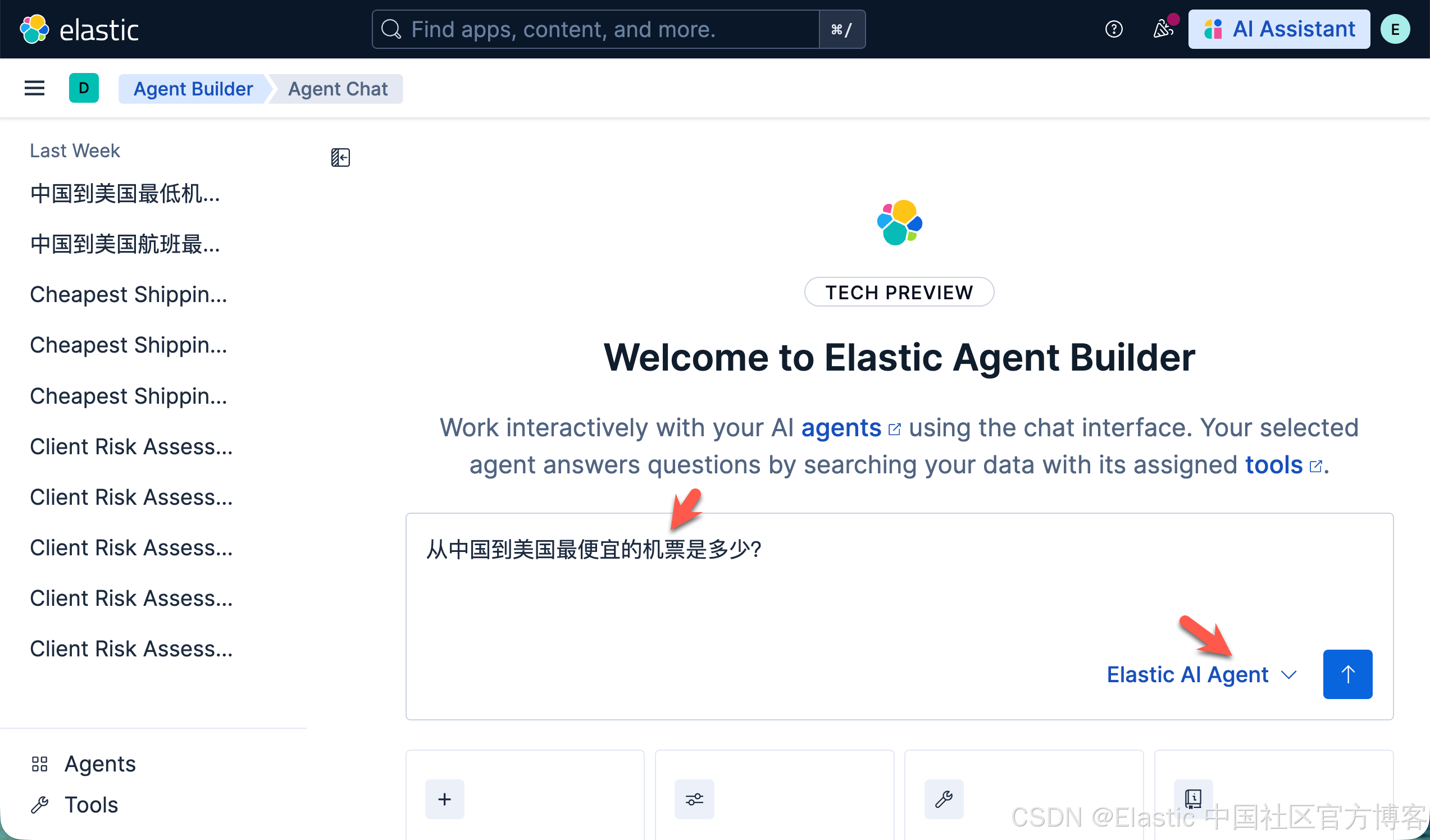Go to Agent Builder breadcrumb
The image size is (1430, 840).
tap(193, 89)
